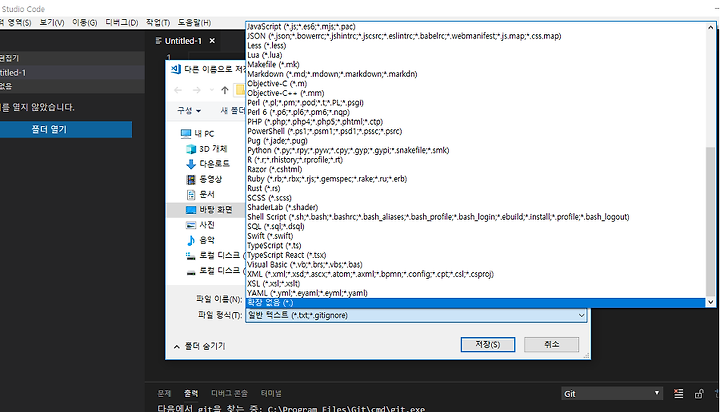Pick the Less (*.less) file type
Viewport: 720px width, 412px height.
(x=476, y=45)
